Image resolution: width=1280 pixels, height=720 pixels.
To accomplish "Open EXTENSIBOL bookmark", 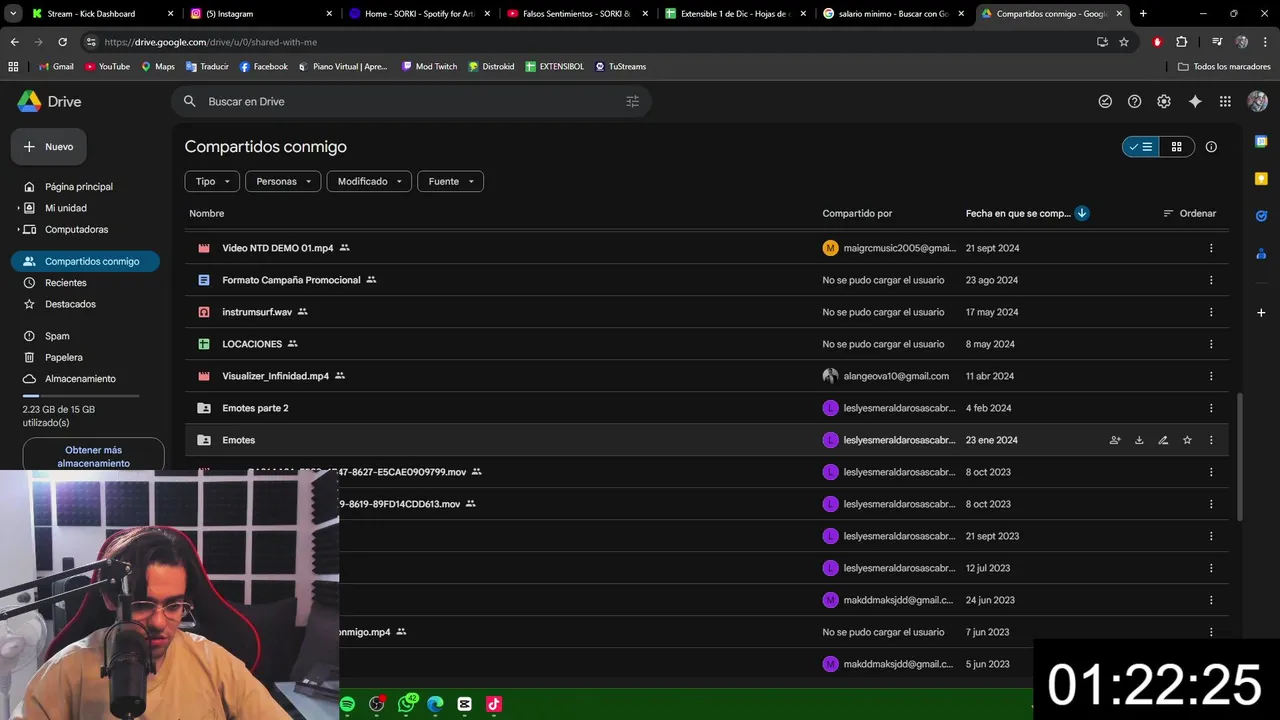I will (x=557, y=67).
